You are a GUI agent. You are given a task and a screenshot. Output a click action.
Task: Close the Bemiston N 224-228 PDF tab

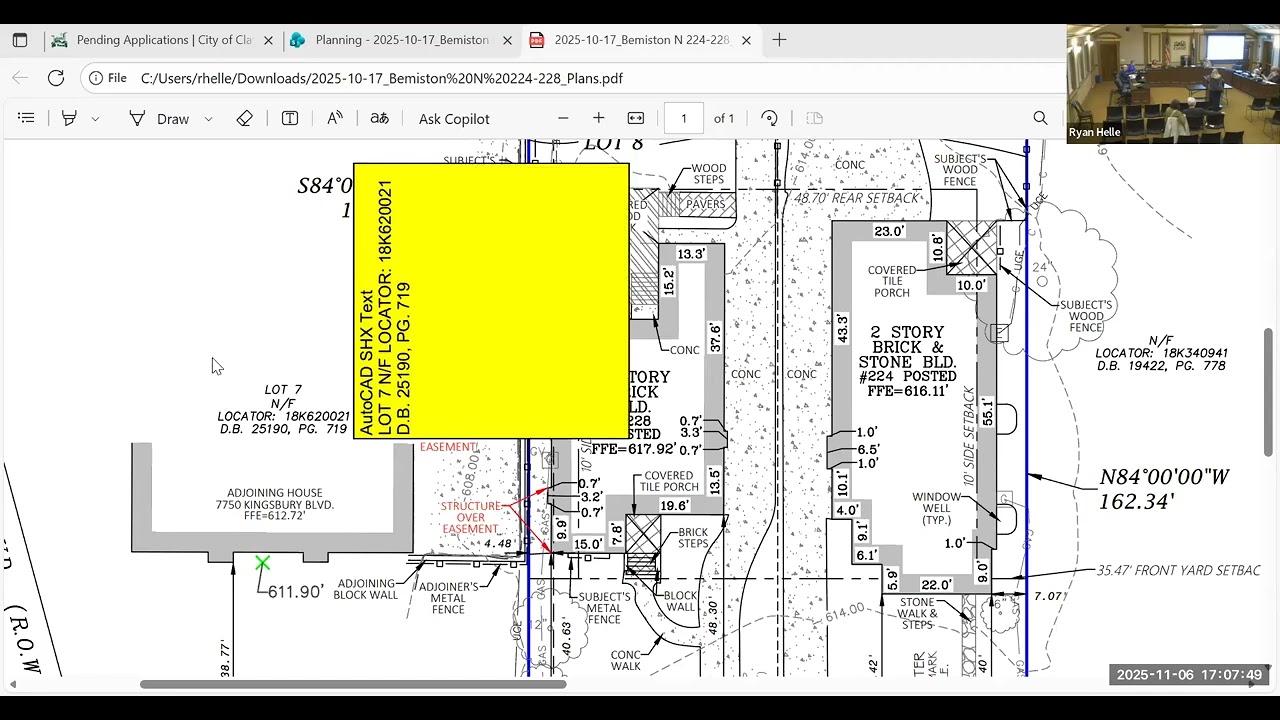(x=746, y=40)
